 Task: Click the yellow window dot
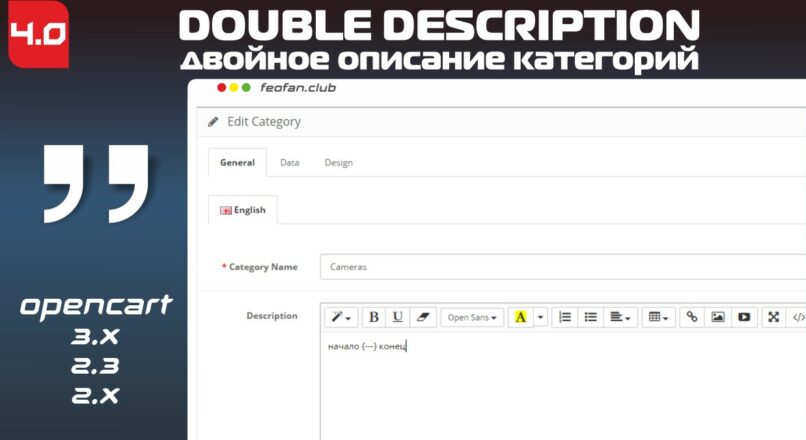click(x=234, y=87)
